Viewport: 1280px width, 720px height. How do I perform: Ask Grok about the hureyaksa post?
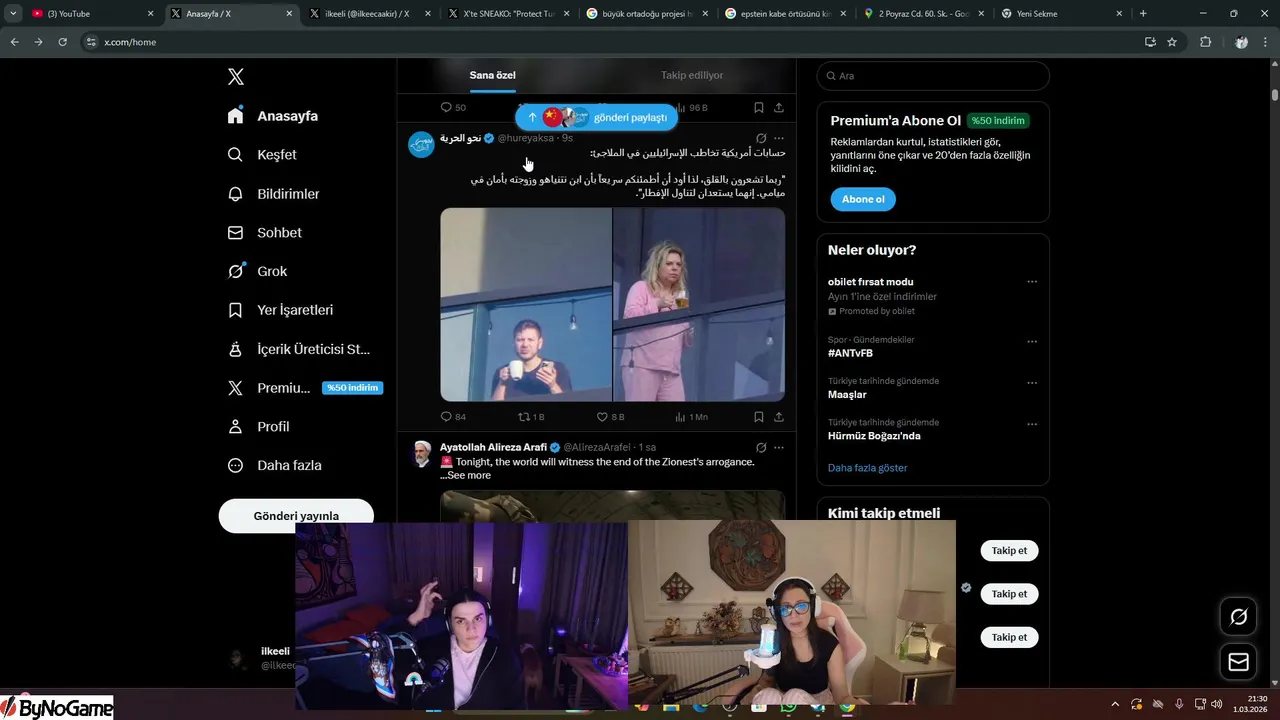click(761, 138)
